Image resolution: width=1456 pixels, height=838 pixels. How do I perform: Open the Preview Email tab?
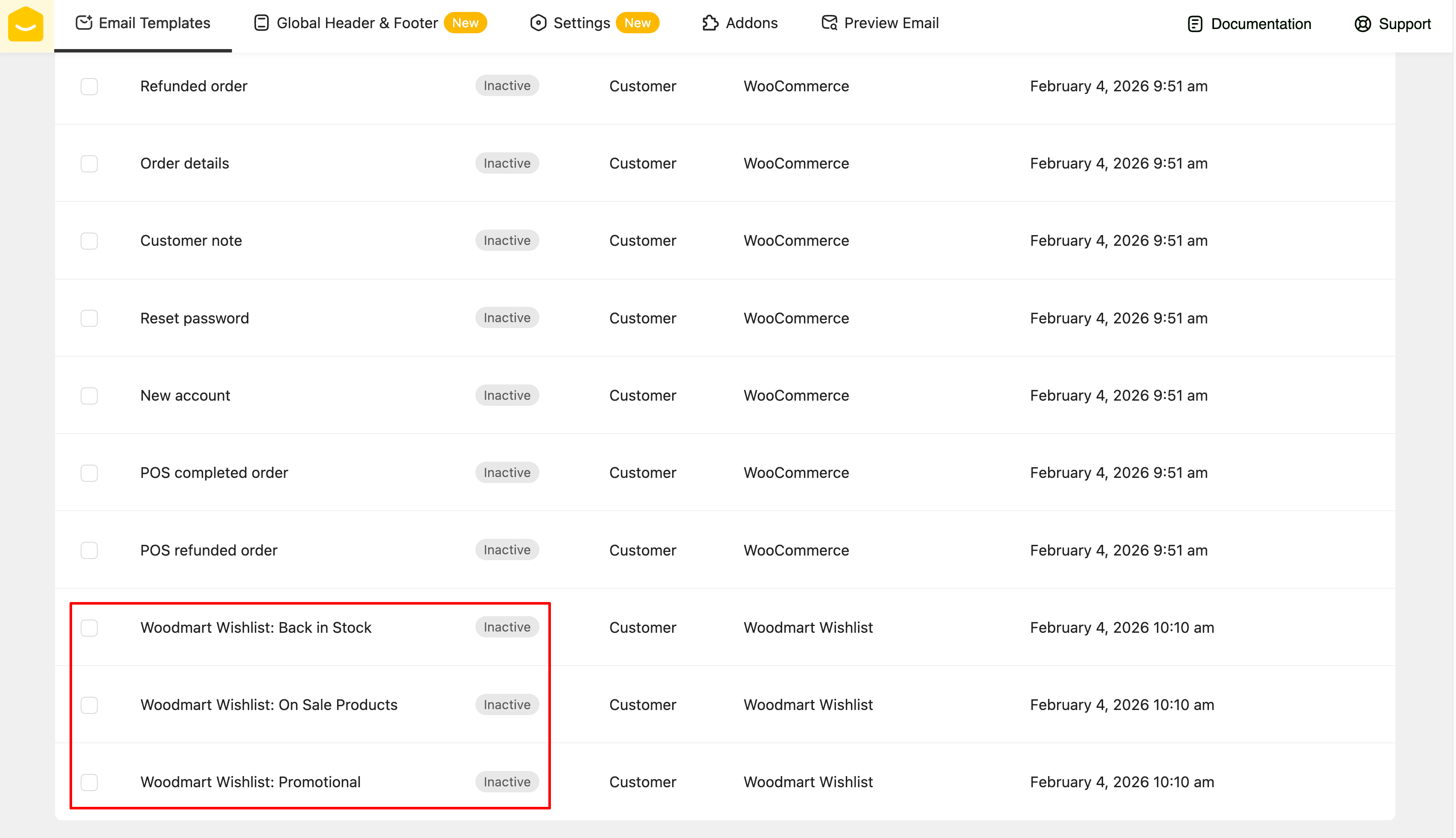click(x=891, y=23)
